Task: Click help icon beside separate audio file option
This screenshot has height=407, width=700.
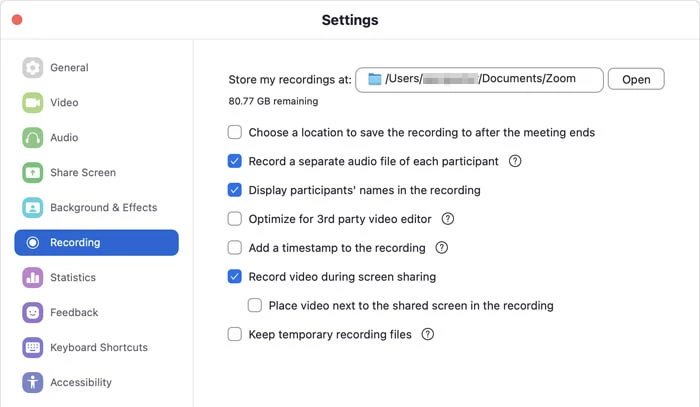Action: [x=516, y=161]
